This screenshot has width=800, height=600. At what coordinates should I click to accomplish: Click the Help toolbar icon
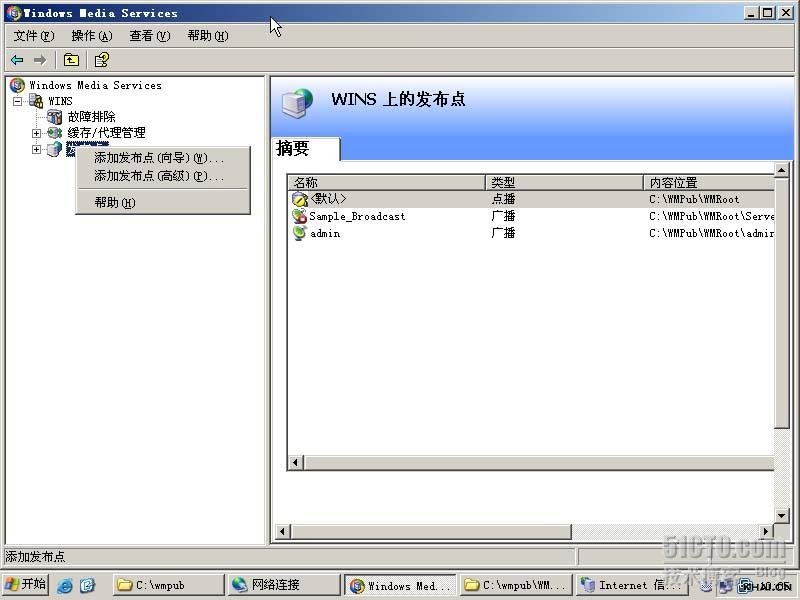pos(101,60)
